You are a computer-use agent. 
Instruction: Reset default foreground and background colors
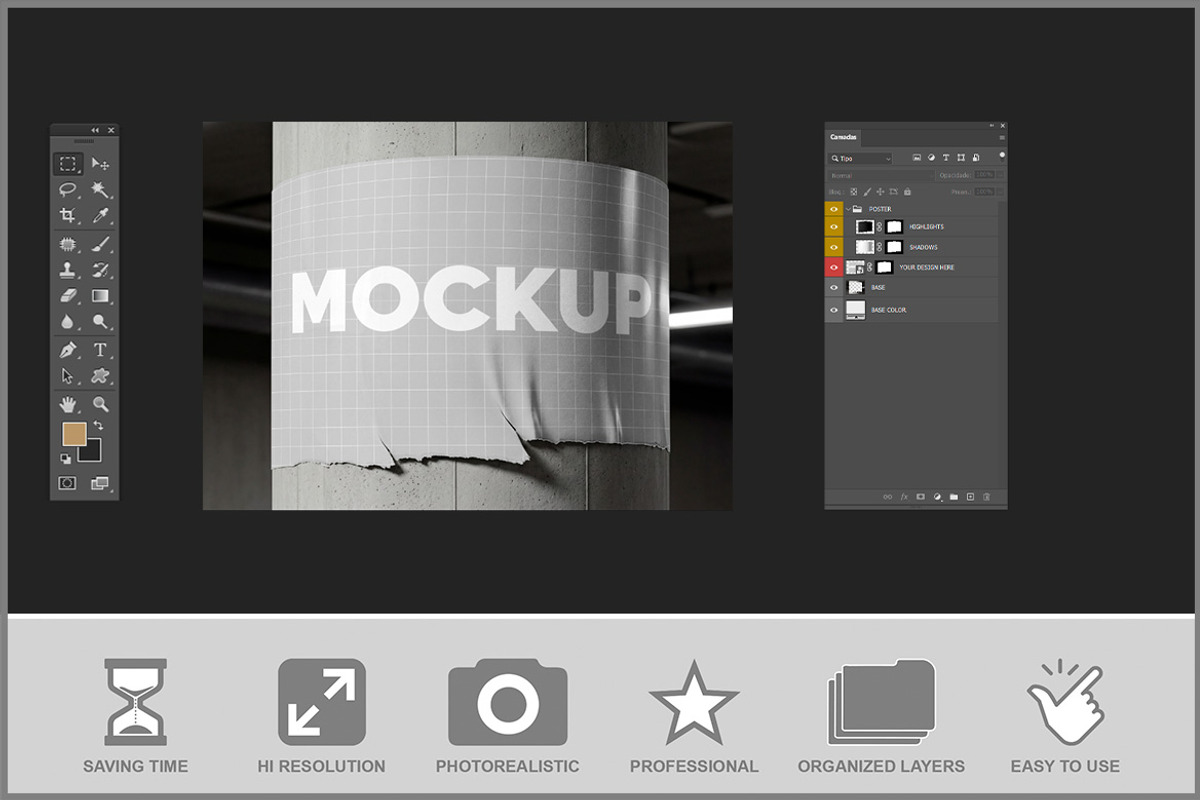pyautogui.click(x=66, y=459)
